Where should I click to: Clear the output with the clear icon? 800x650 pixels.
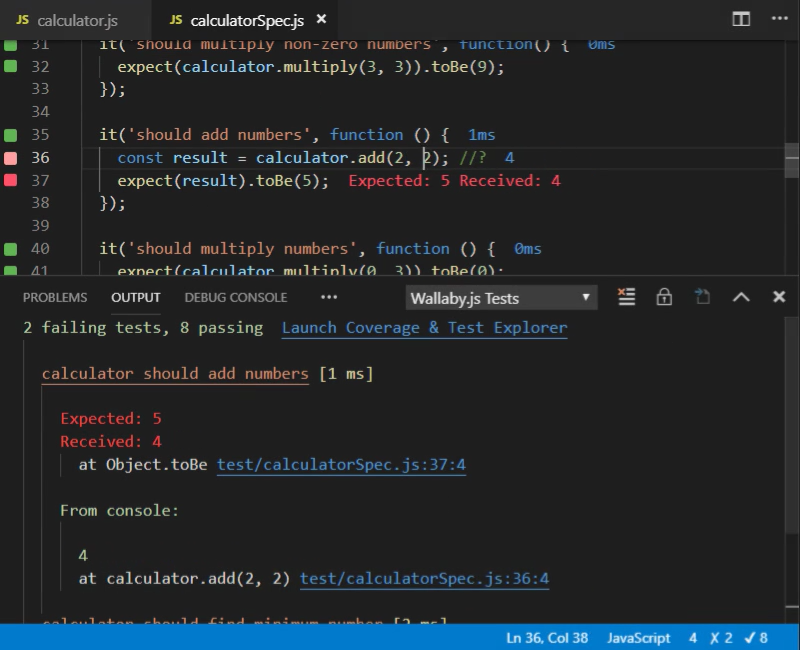(627, 297)
